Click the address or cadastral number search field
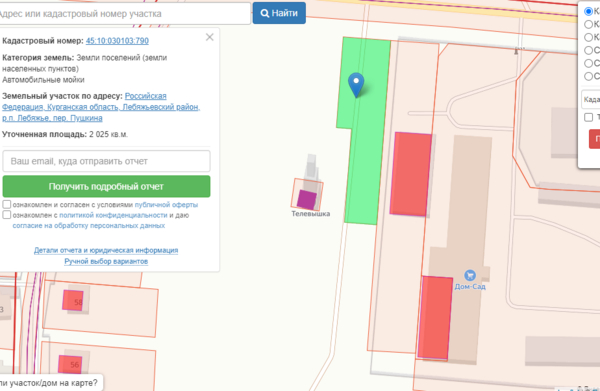 point(123,14)
